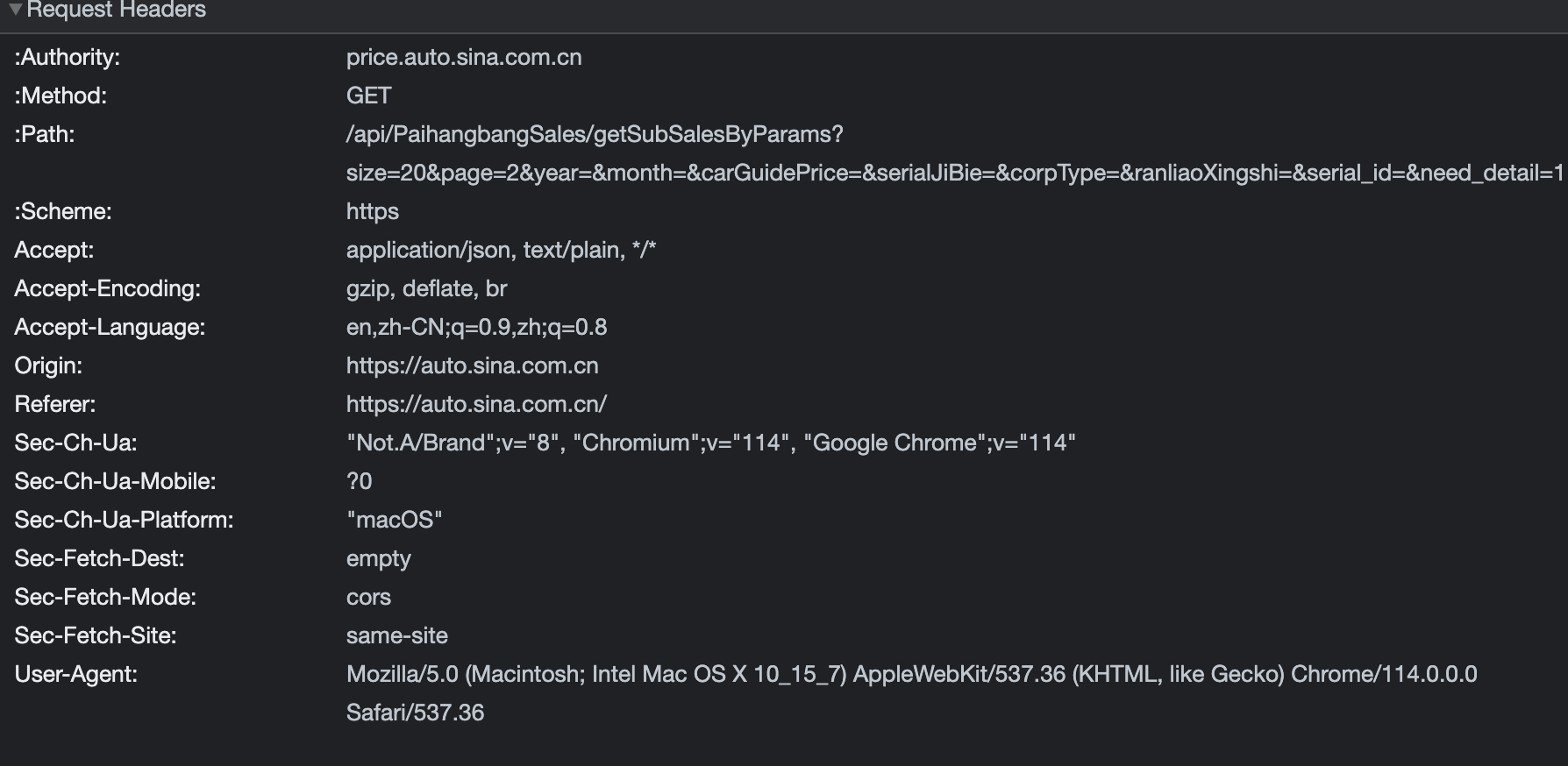The width and height of the screenshot is (1568, 766).
Task: Select the :Path: header name
Action: 45,134
